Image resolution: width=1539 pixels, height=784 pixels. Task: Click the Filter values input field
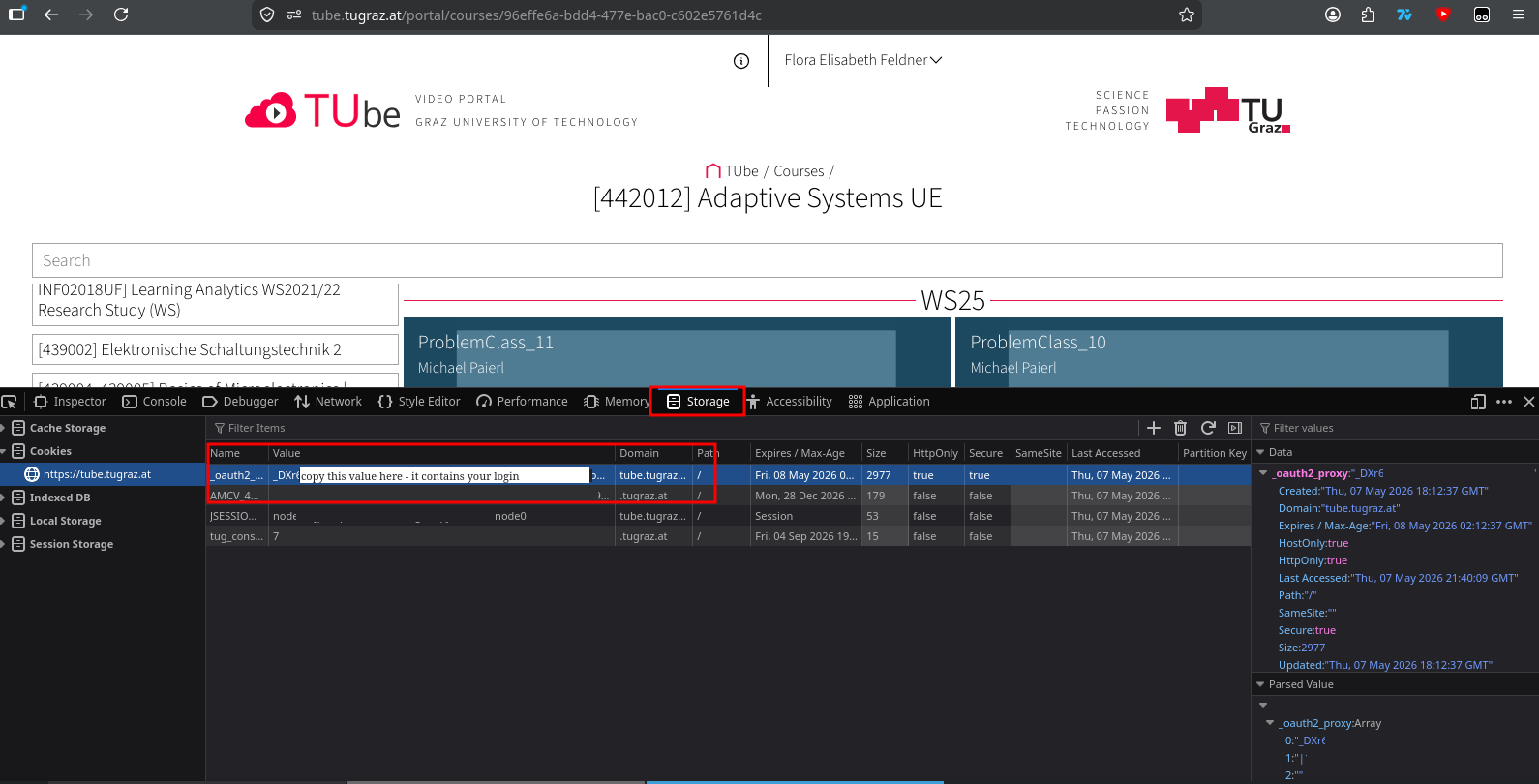pyautogui.click(x=1394, y=428)
